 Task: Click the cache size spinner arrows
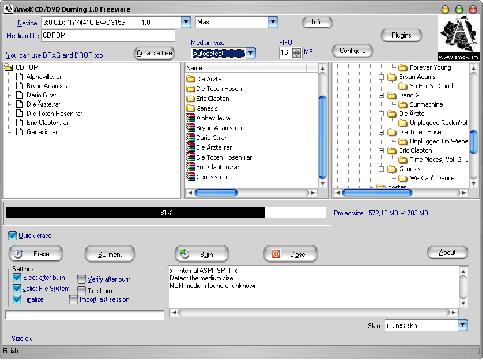(296, 53)
